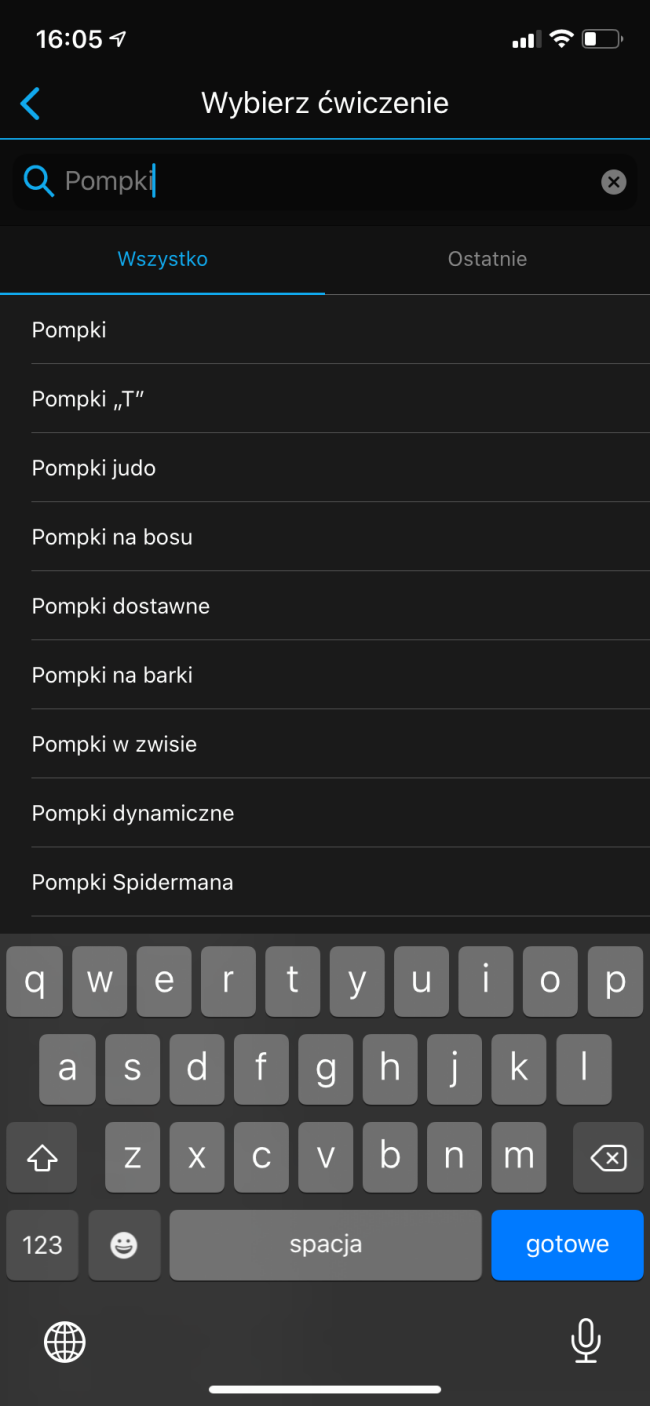650x1406 pixels.
Task: Select the Pompki na barki entry
Action: tap(325, 675)
